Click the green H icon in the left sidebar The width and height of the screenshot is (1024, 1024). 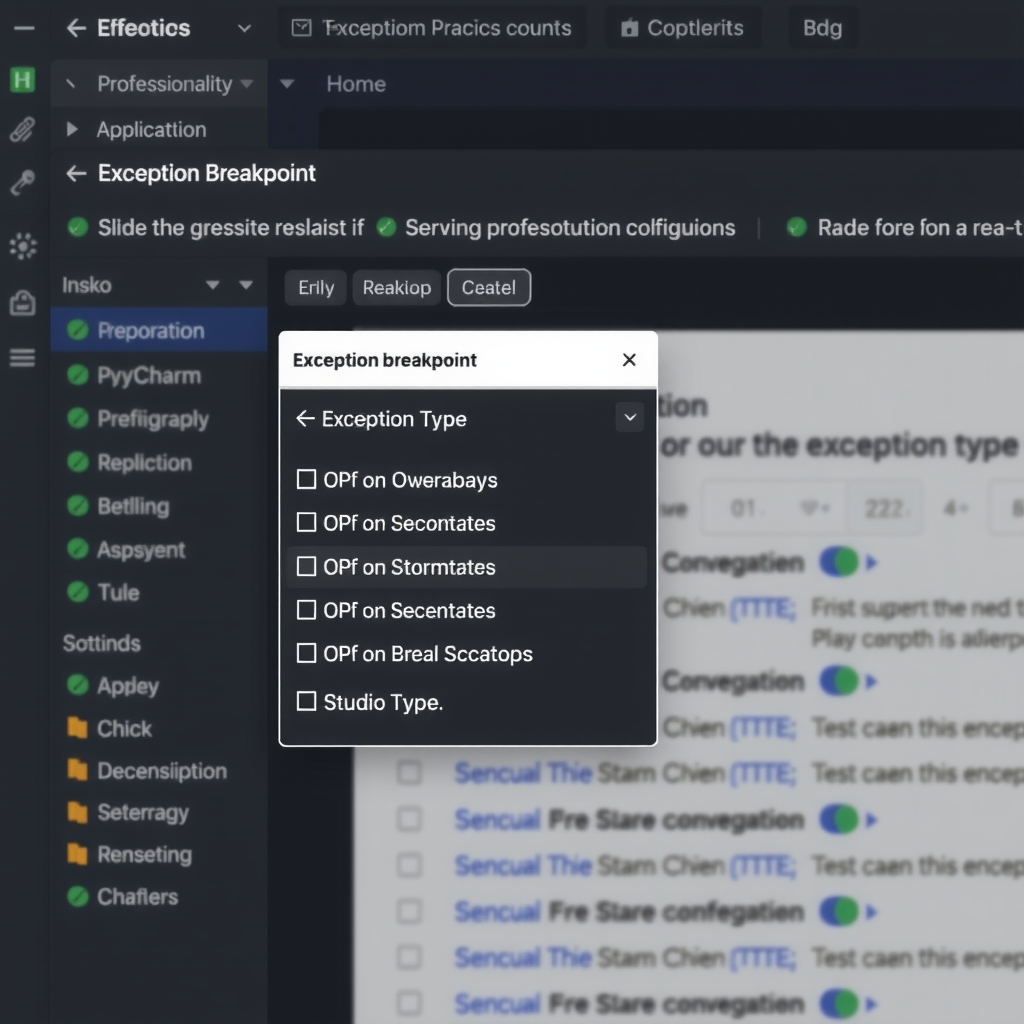tap(22, 80)
